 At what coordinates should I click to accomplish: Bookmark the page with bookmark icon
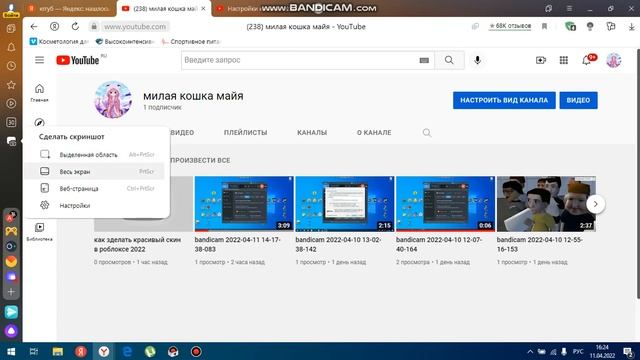pos(544,27)
